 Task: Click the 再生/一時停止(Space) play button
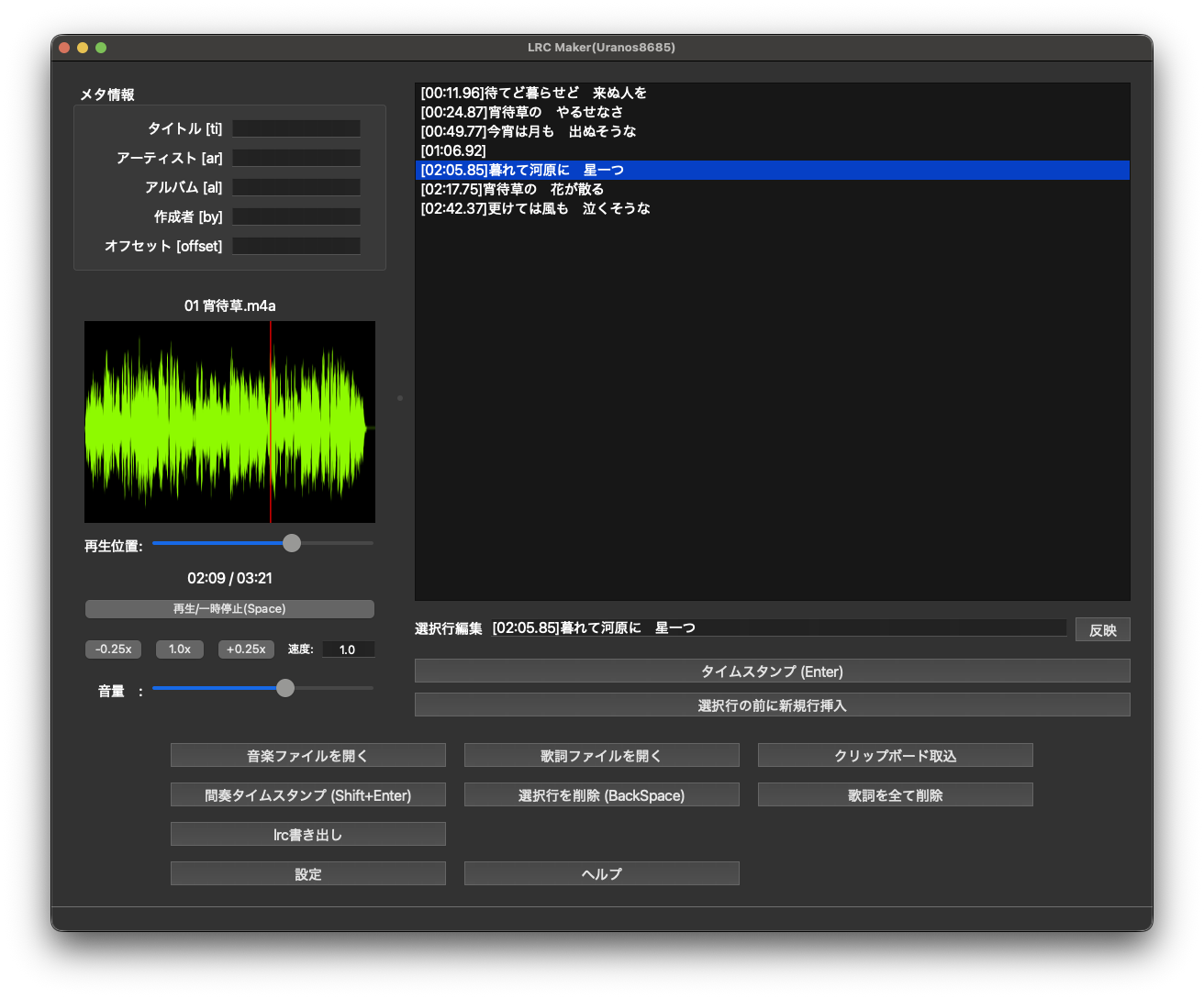[229, 609]
